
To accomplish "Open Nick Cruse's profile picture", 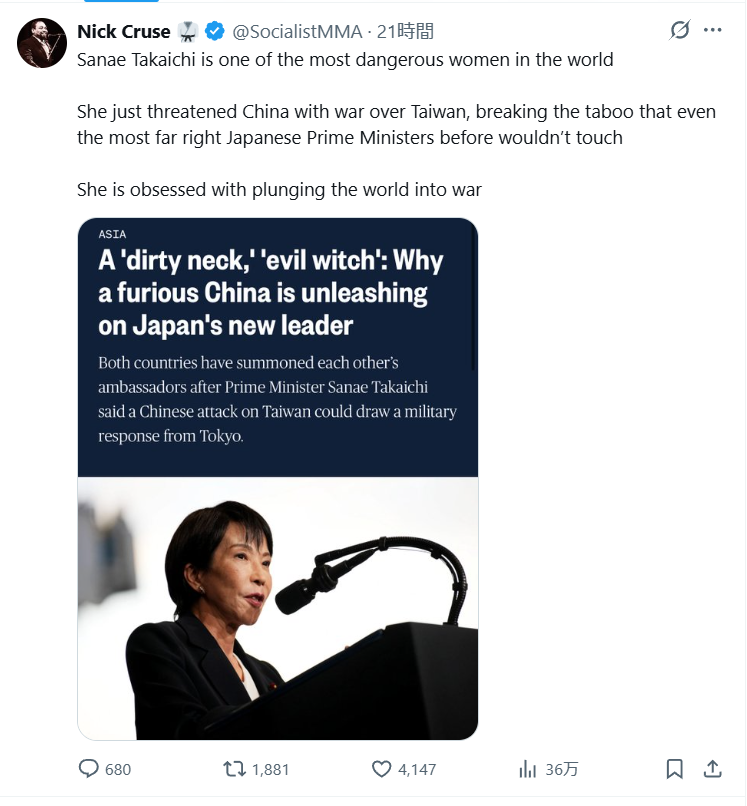I will pos(42,43).
